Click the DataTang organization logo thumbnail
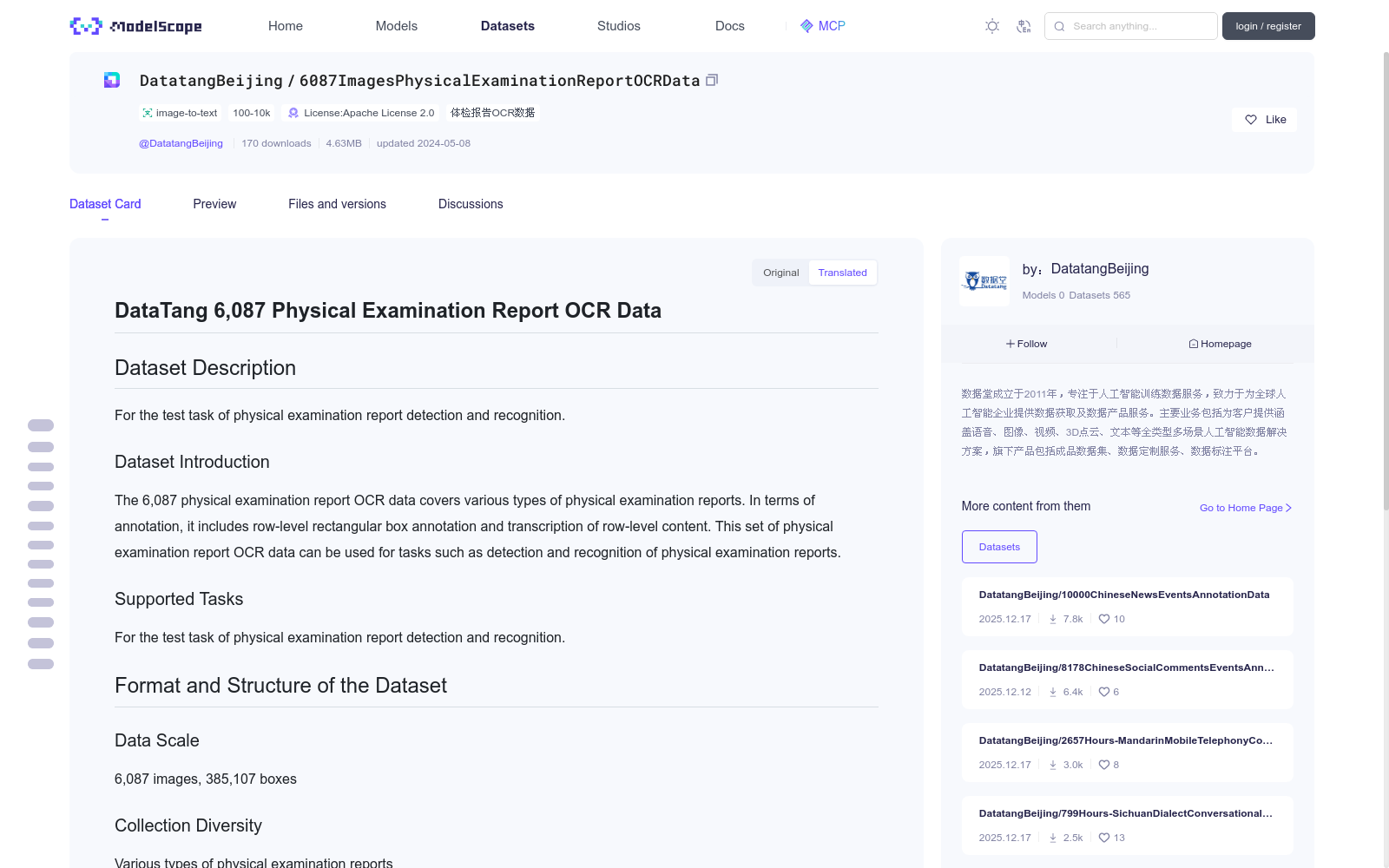This screenshot has height=868, width=1389. point(984,281)
